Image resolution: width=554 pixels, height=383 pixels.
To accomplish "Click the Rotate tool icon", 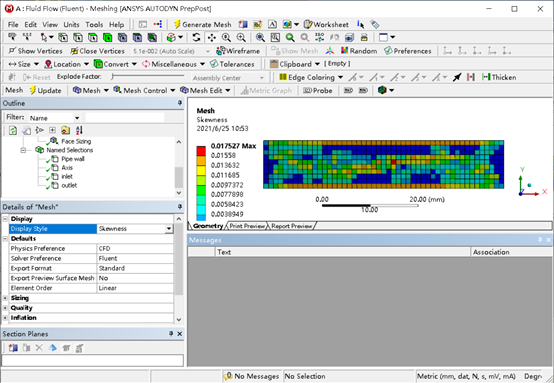I will (196, 37).
